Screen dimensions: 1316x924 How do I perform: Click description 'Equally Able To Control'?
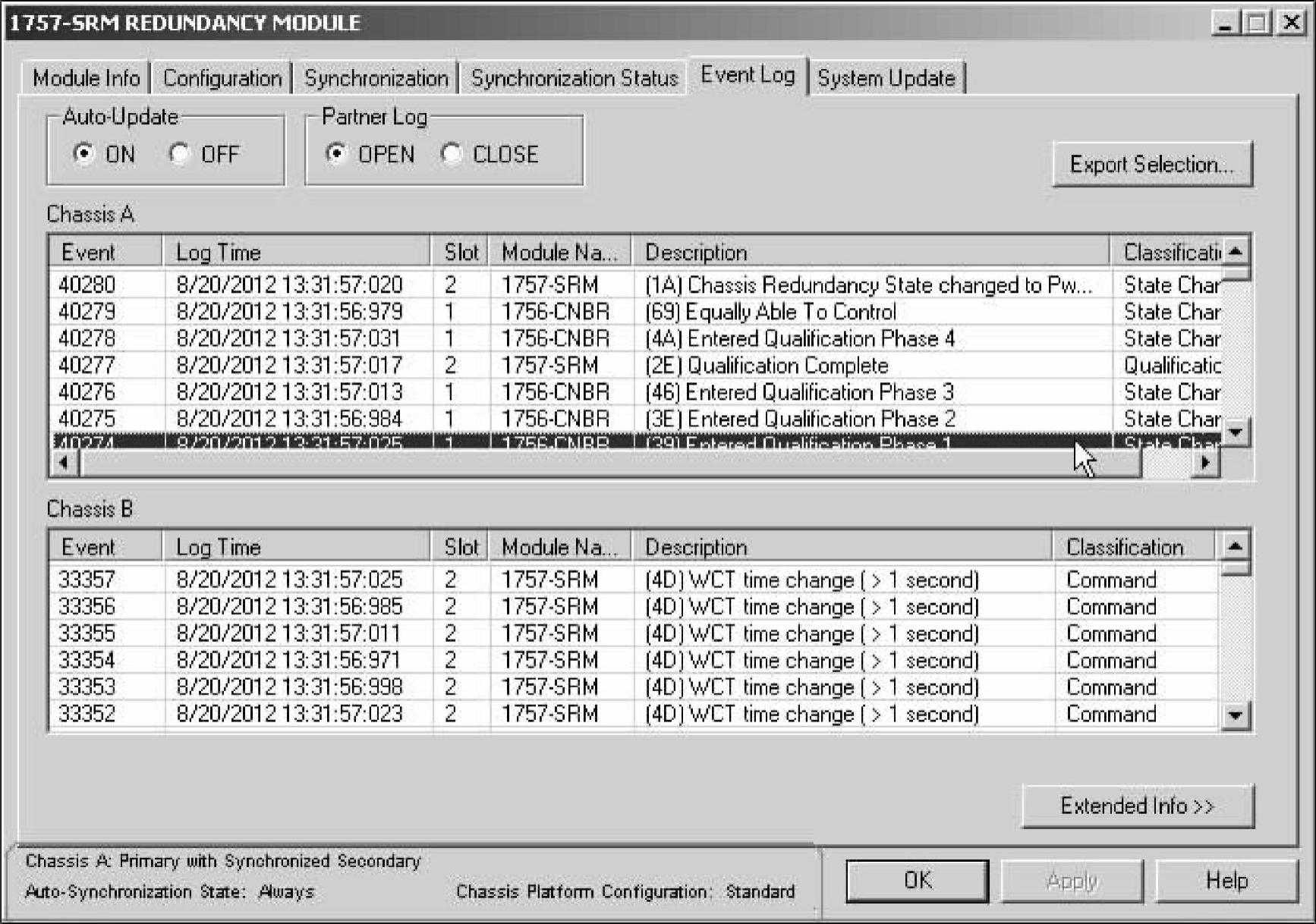(770, 312)
